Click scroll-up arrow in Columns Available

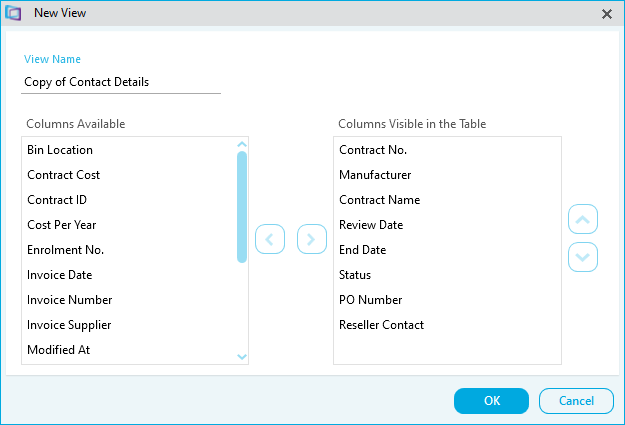[x=242, y=144]
